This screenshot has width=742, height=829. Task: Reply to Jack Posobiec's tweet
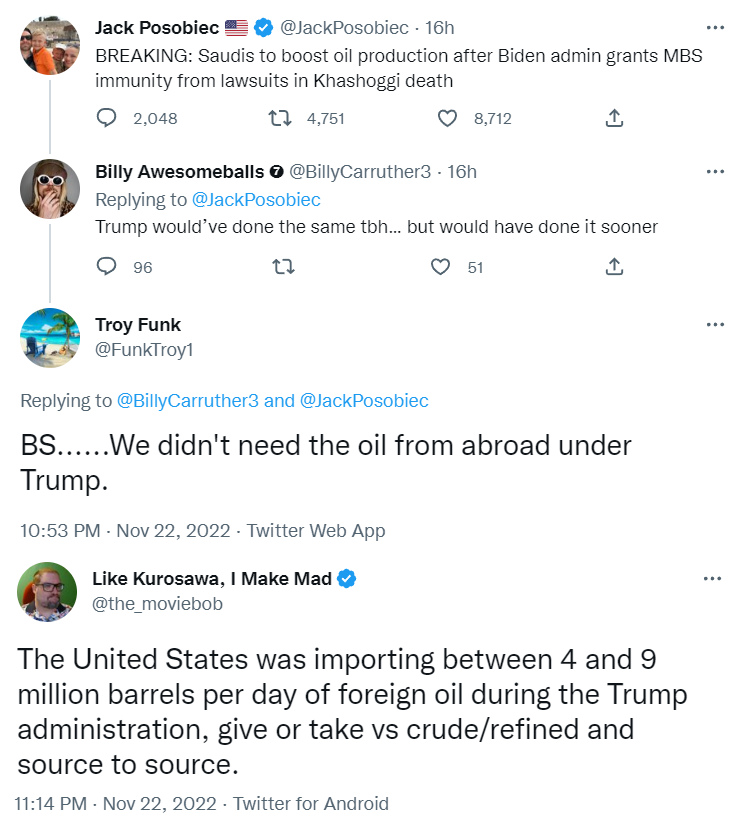pyautogui.click(x=108, y=118)
